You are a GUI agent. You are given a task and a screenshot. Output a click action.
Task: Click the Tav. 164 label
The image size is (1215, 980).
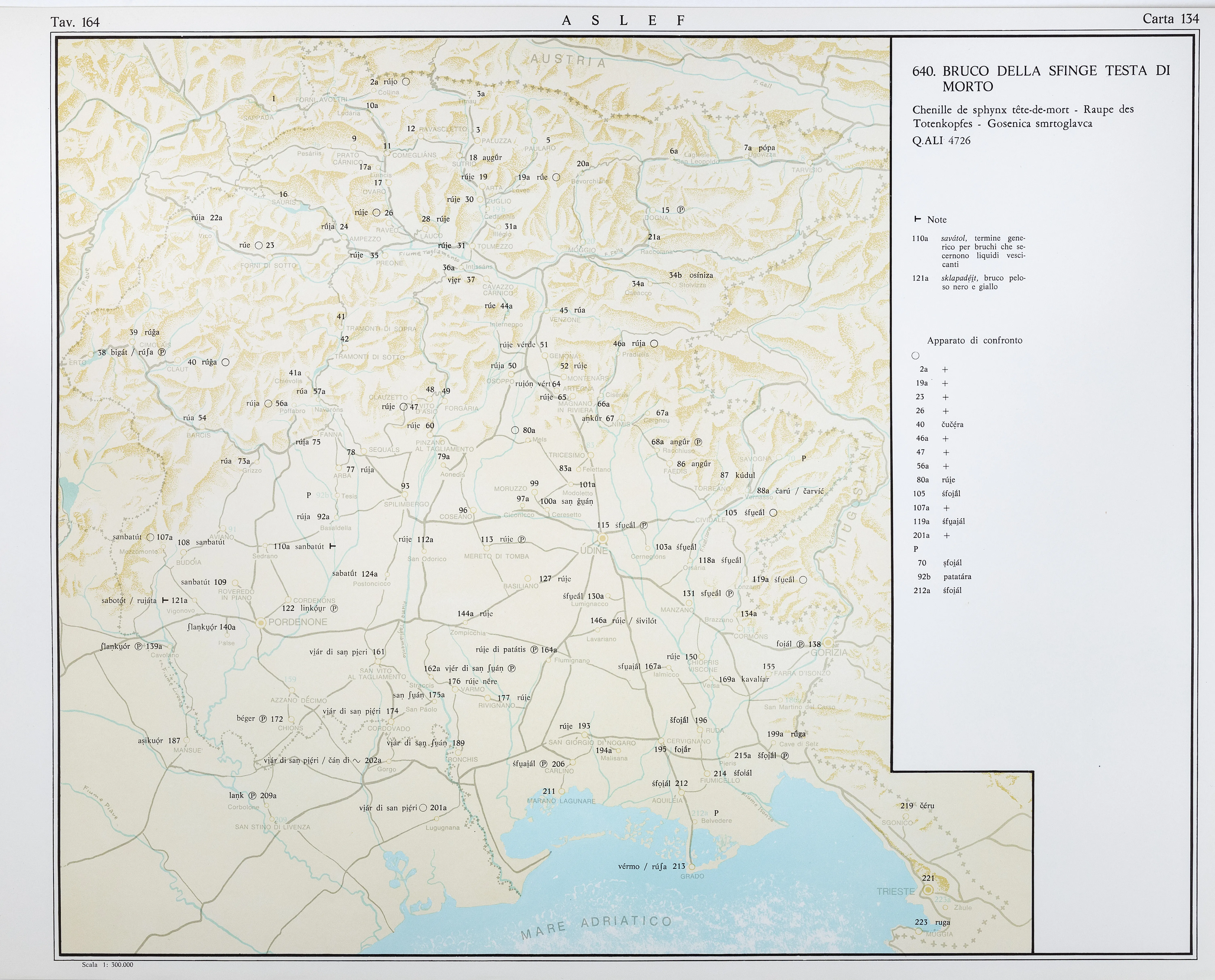[75, 22]
